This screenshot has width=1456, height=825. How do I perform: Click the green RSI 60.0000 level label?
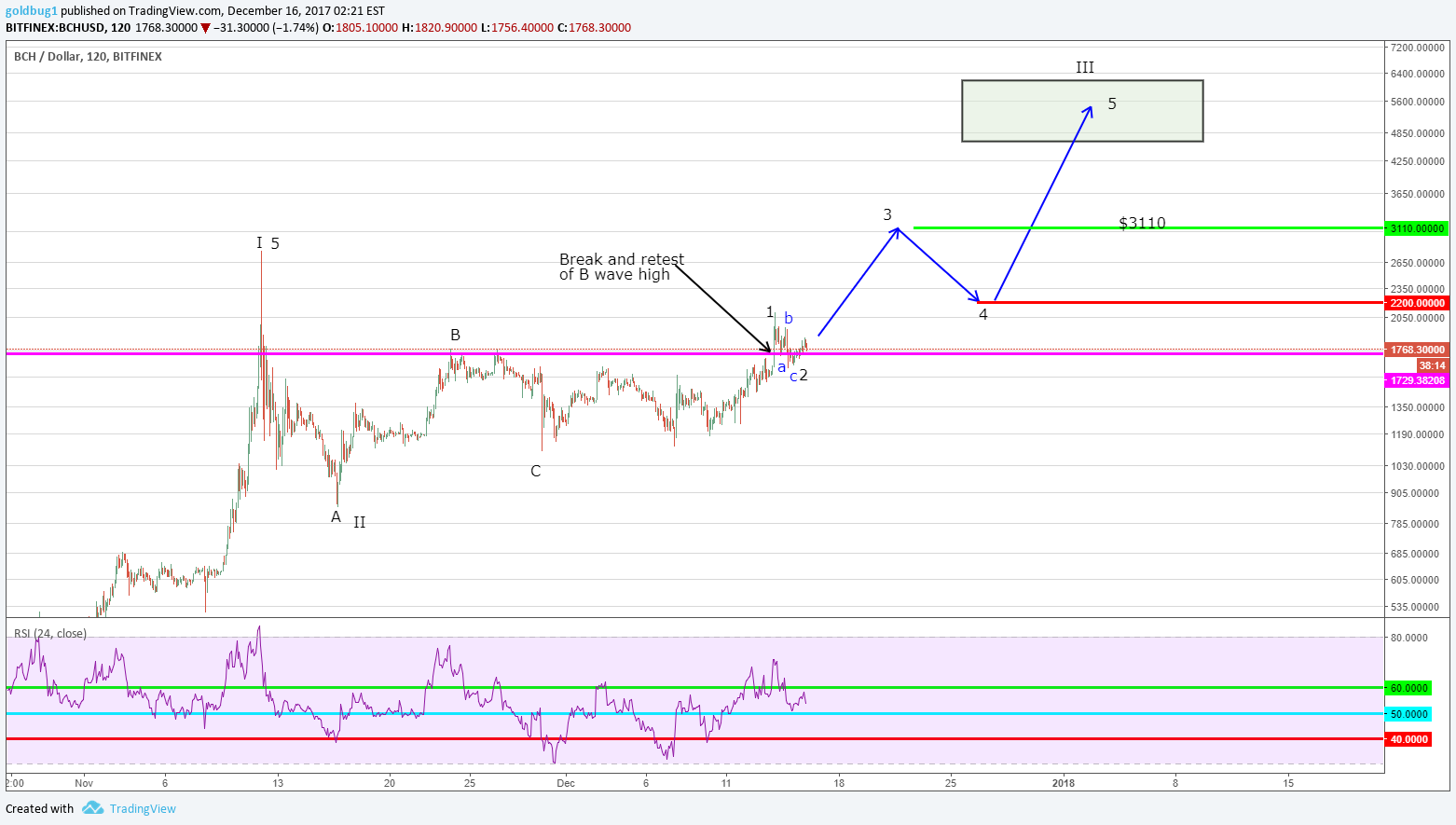point(1408,688)
